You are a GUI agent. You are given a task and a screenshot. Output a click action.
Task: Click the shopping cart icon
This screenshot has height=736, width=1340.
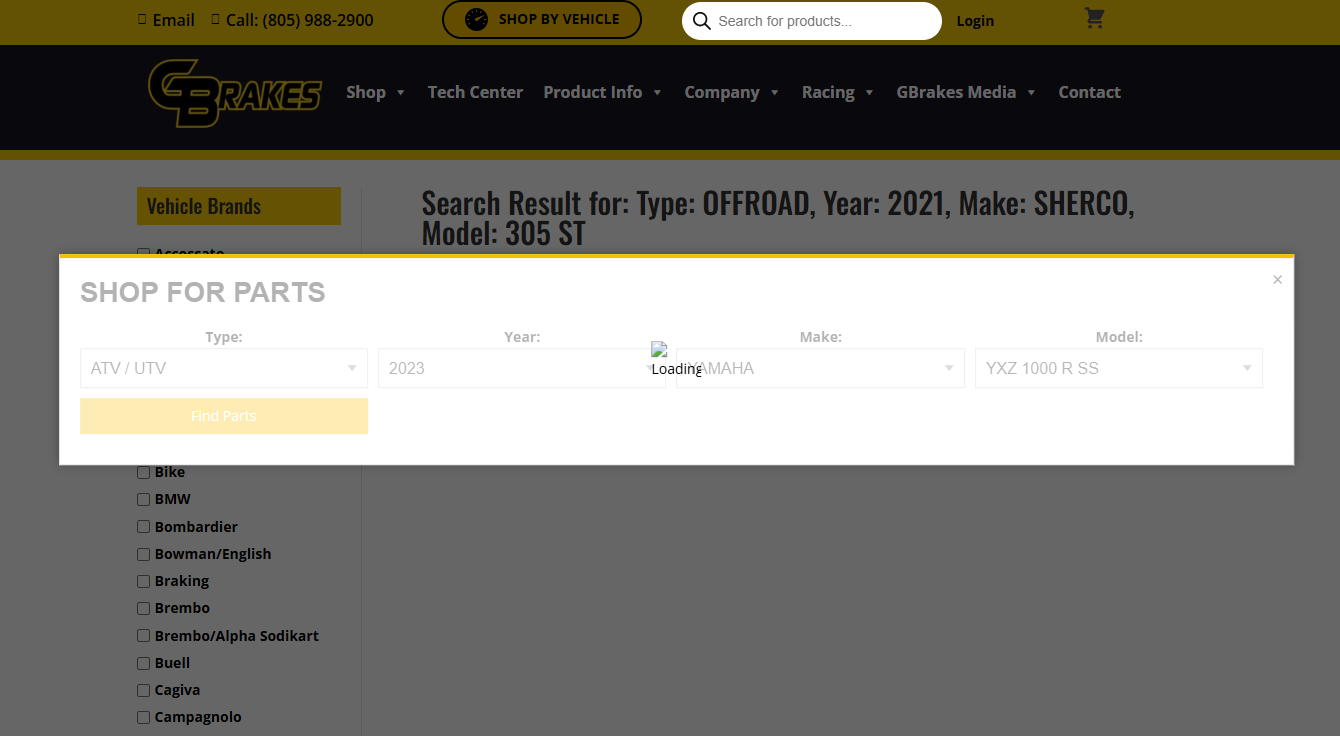click(x=1094, y=19)
